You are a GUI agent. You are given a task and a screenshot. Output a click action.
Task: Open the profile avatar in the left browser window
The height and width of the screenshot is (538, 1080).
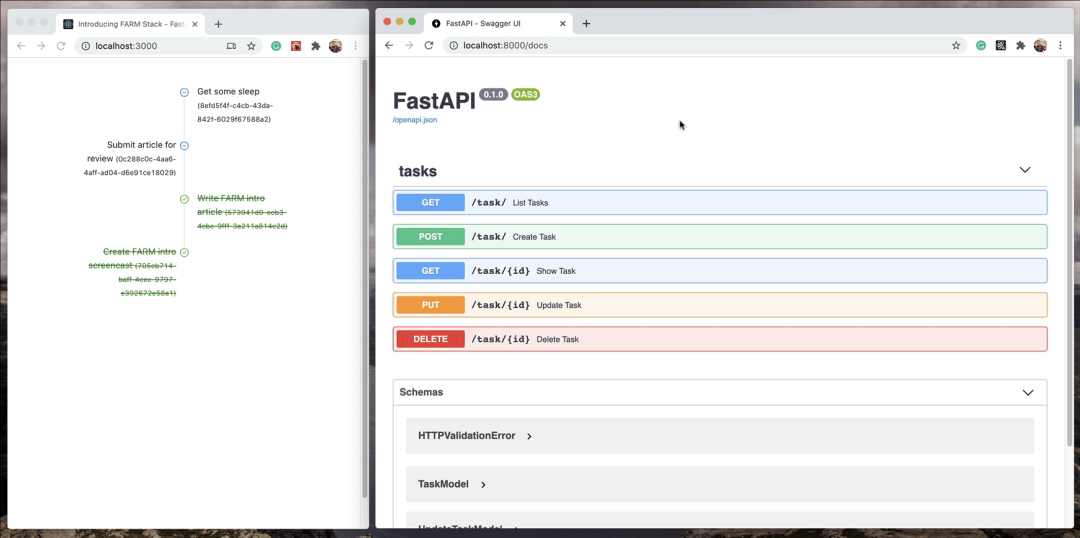click(x=335, y=46)
